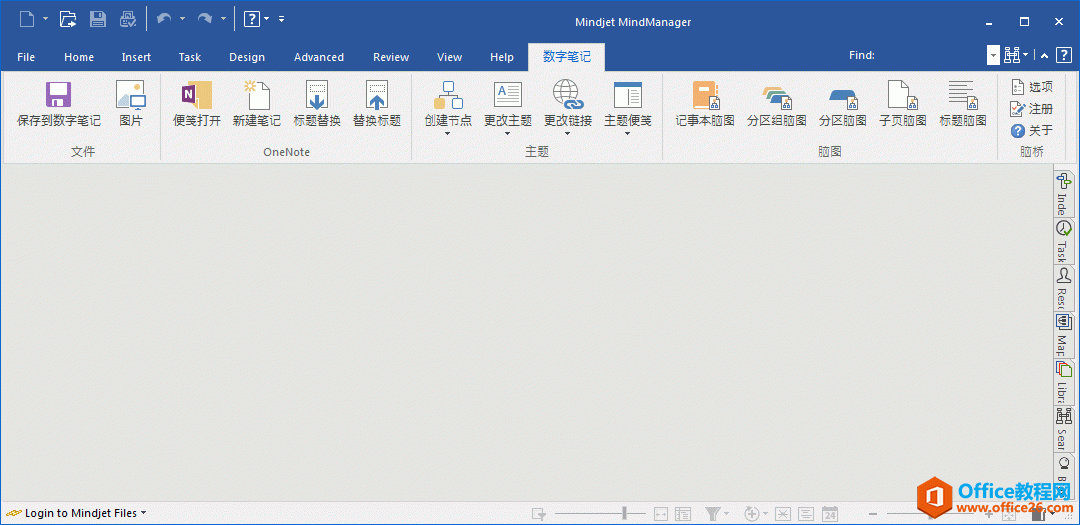Click 更改主题 icon
The image size is (1080, 525).
coord(508,94)
